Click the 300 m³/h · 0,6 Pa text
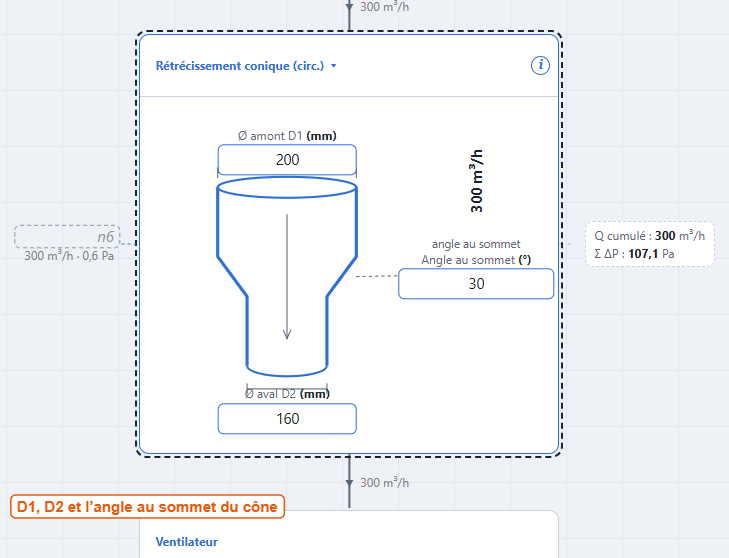The image size is (729, 558). [69, 256]
